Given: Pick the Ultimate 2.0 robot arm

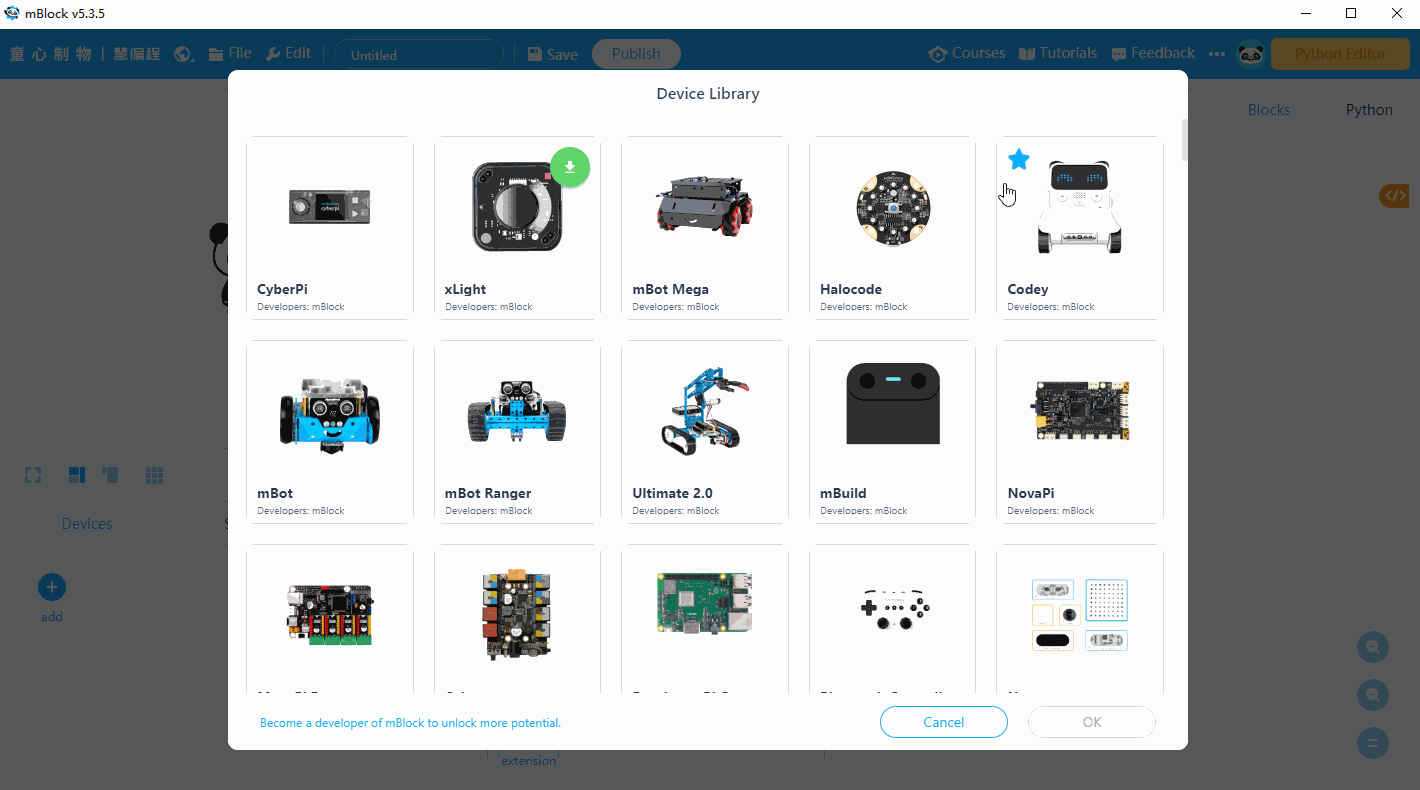Looking at the screenshot, I should (705, 432).
